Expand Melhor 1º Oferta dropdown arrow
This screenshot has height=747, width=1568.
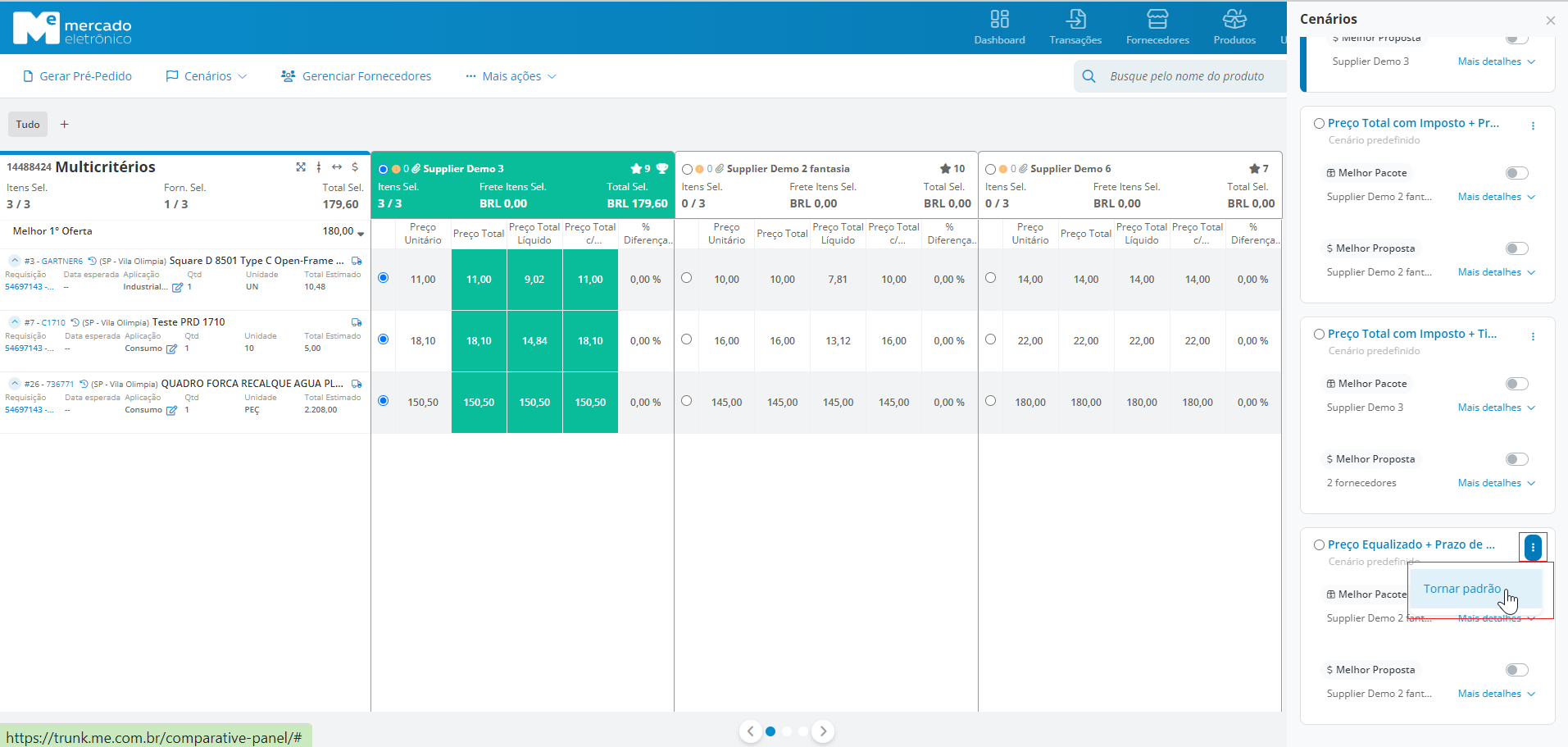361,234
